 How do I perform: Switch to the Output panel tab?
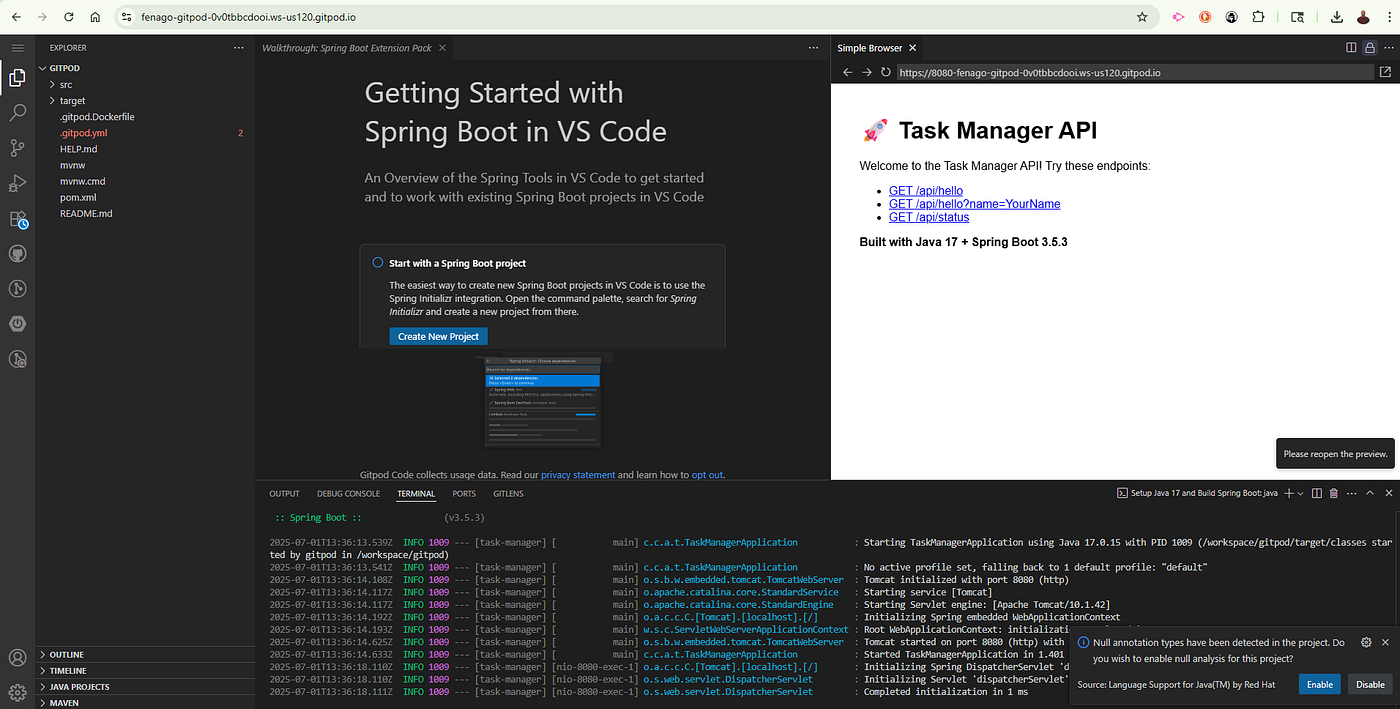point(284,493)
